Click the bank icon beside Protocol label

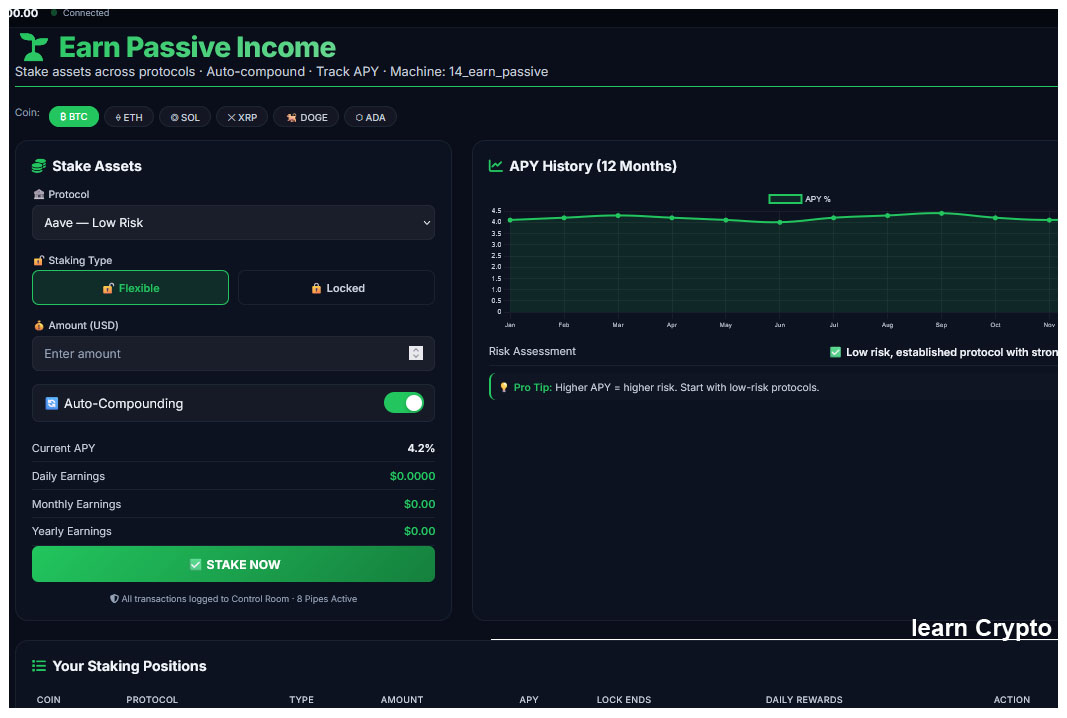coord(39,194)
